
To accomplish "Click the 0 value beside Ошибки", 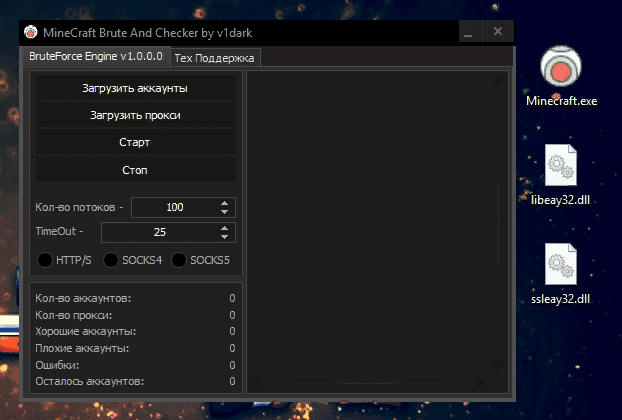I will 232,365.
